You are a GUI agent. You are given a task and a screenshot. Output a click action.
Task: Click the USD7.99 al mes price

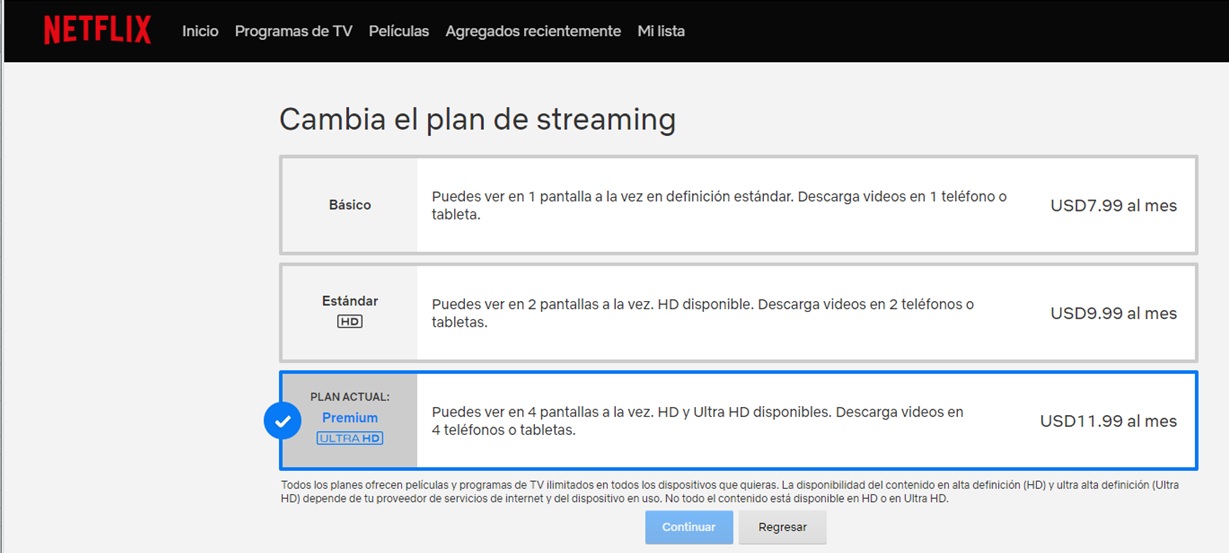tap(1113, 206)
